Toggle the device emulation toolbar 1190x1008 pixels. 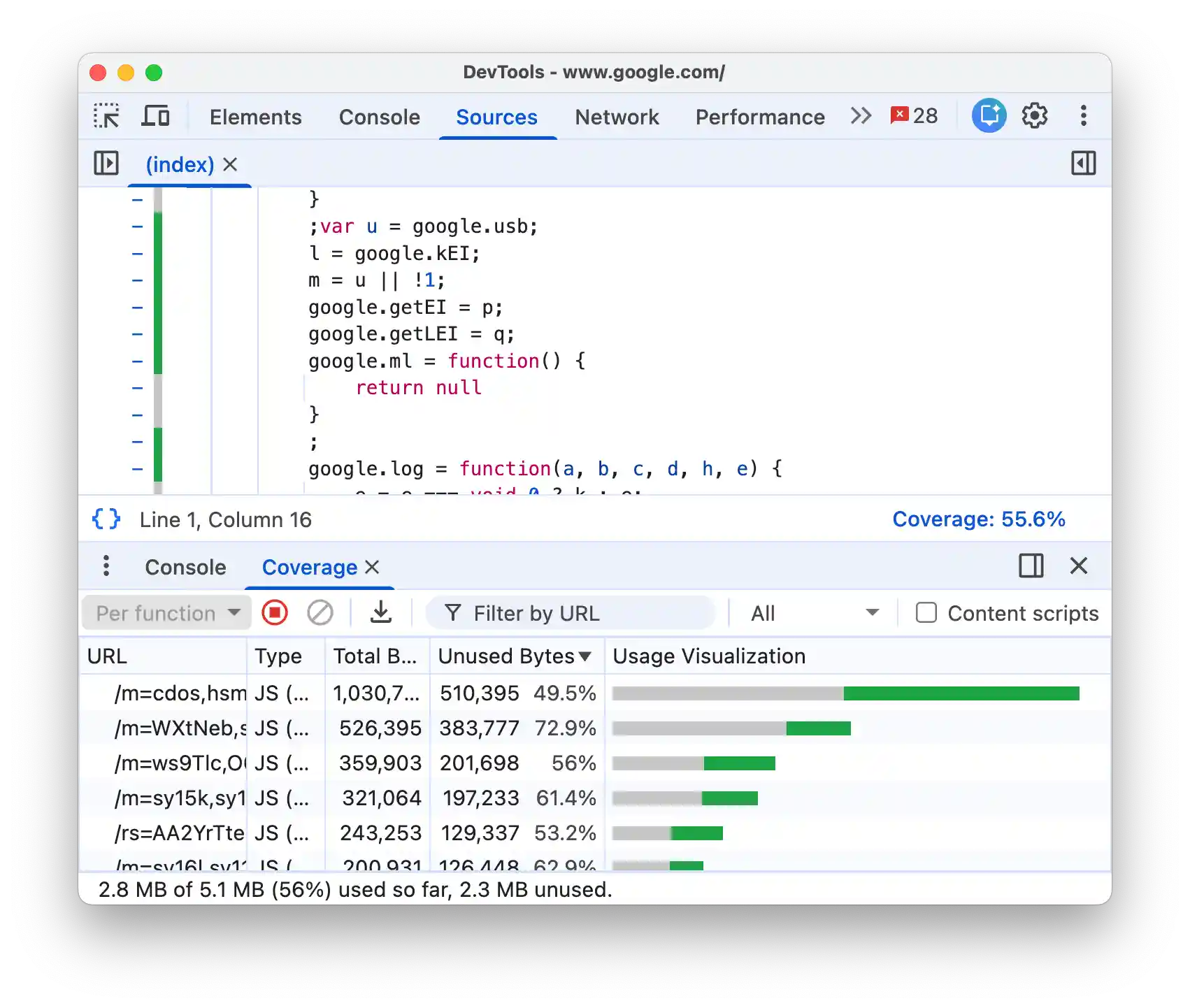(156, 116)
